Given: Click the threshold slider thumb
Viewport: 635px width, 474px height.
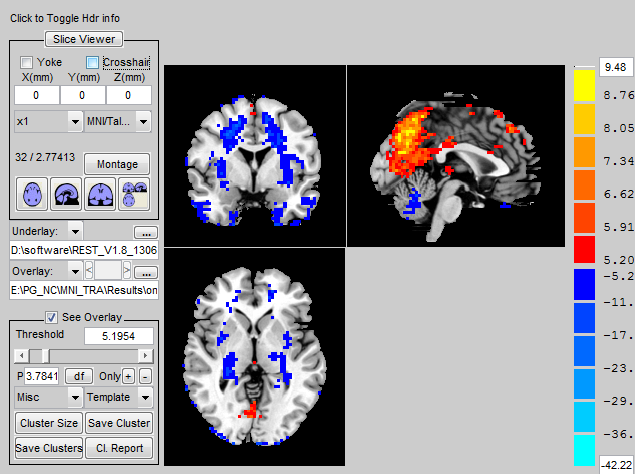Looking at the screenshot, I should click(45, 356).
